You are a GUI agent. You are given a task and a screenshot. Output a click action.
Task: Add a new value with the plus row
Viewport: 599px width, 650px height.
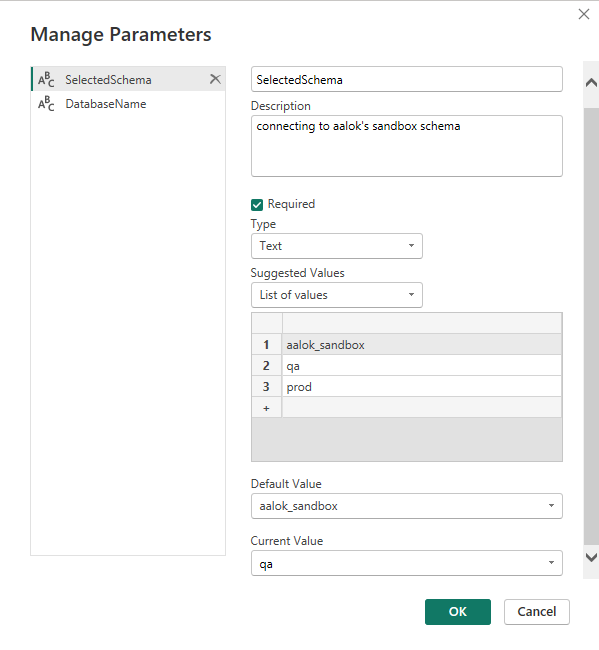[x=267, y=408]
